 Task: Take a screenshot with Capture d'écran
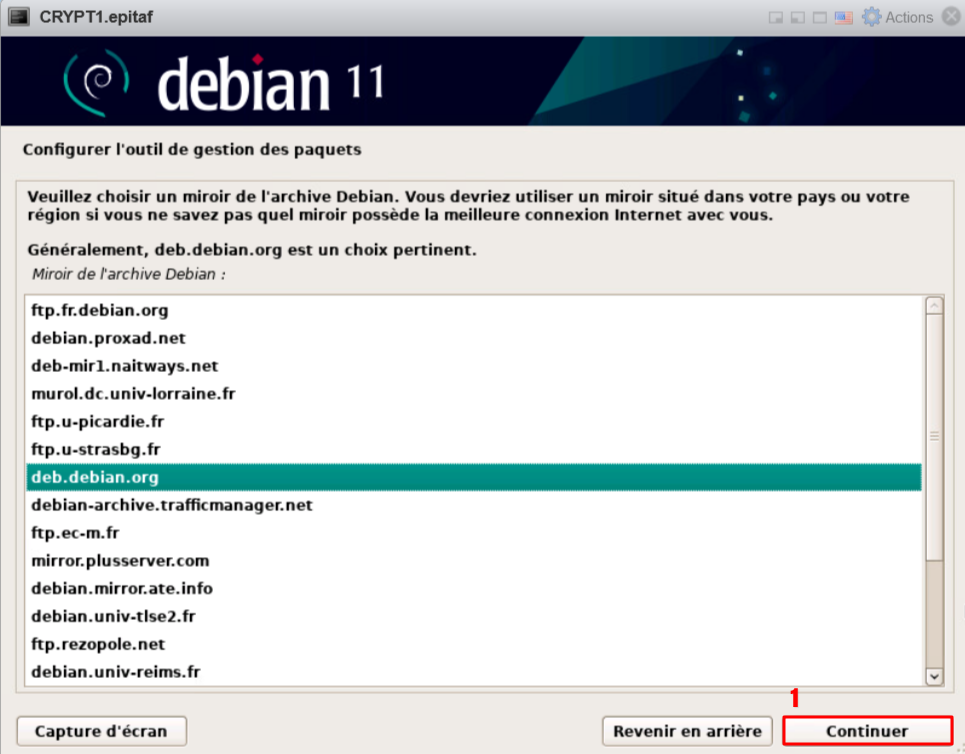click(101, 731)
